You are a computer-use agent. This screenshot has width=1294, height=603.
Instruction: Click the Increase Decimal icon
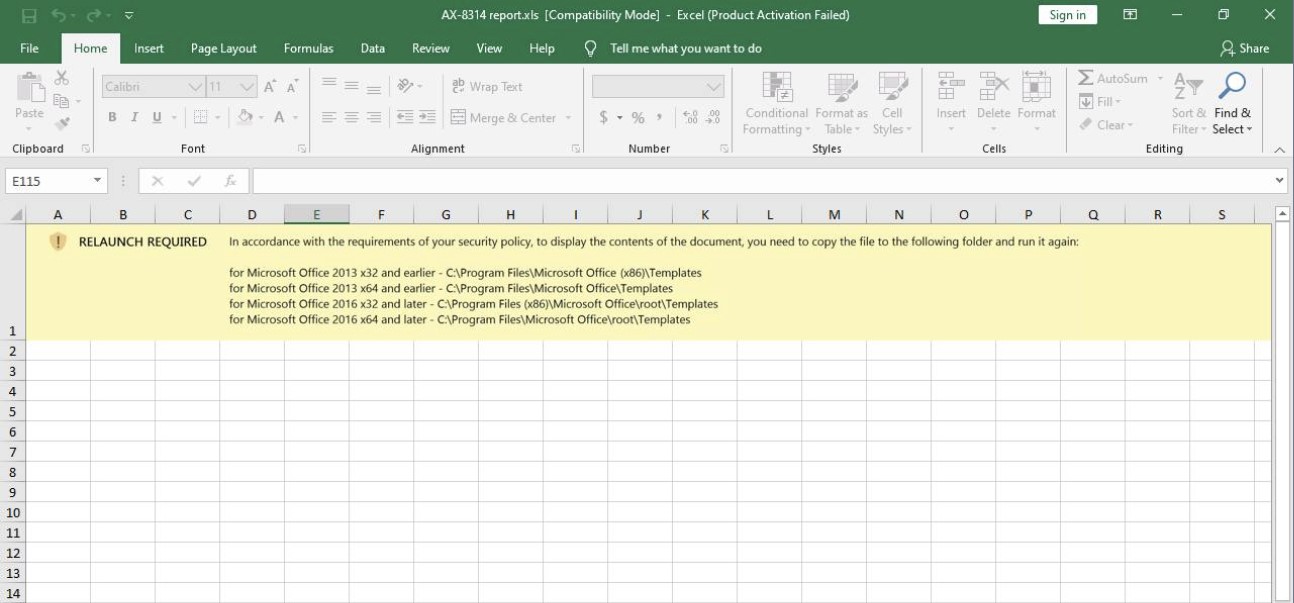(x=690, y=118)
